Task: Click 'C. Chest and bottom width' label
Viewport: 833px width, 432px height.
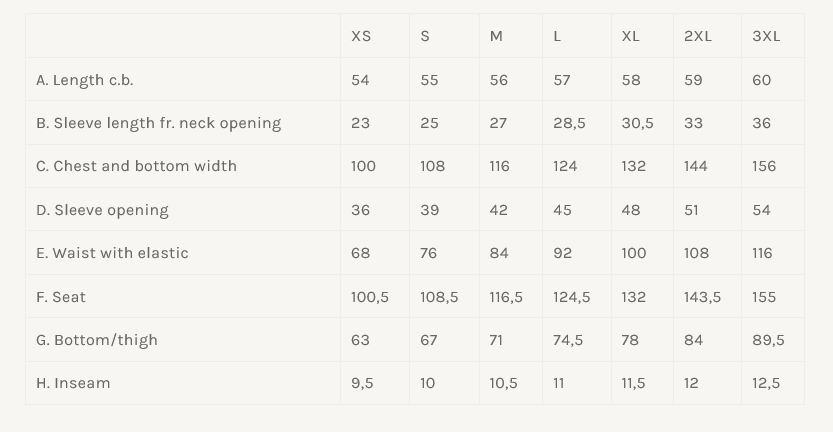Action: coord(136,166)
